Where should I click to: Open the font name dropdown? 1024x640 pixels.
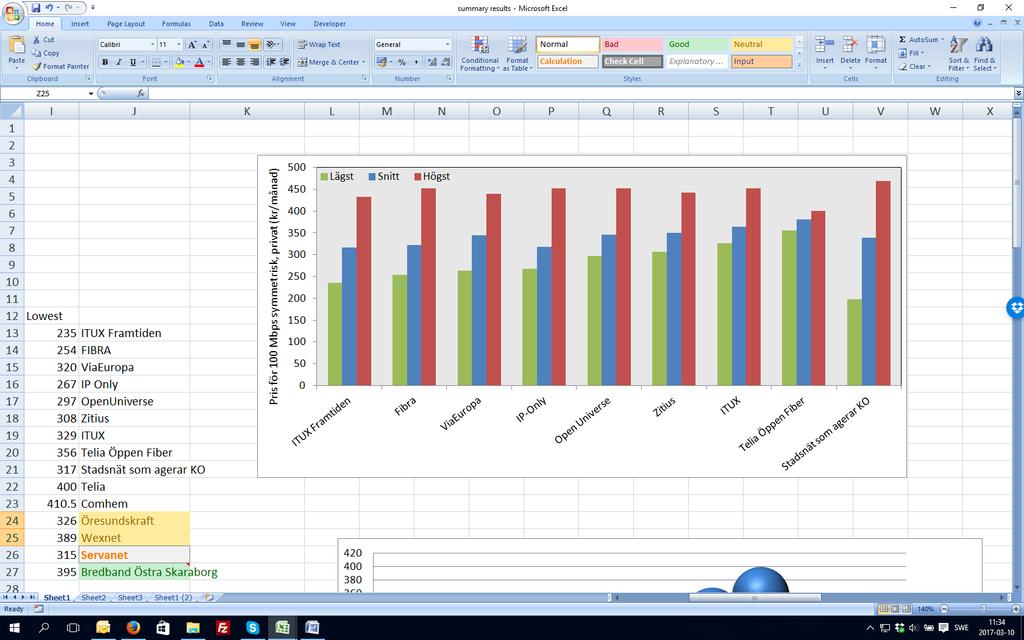[153, 44]
